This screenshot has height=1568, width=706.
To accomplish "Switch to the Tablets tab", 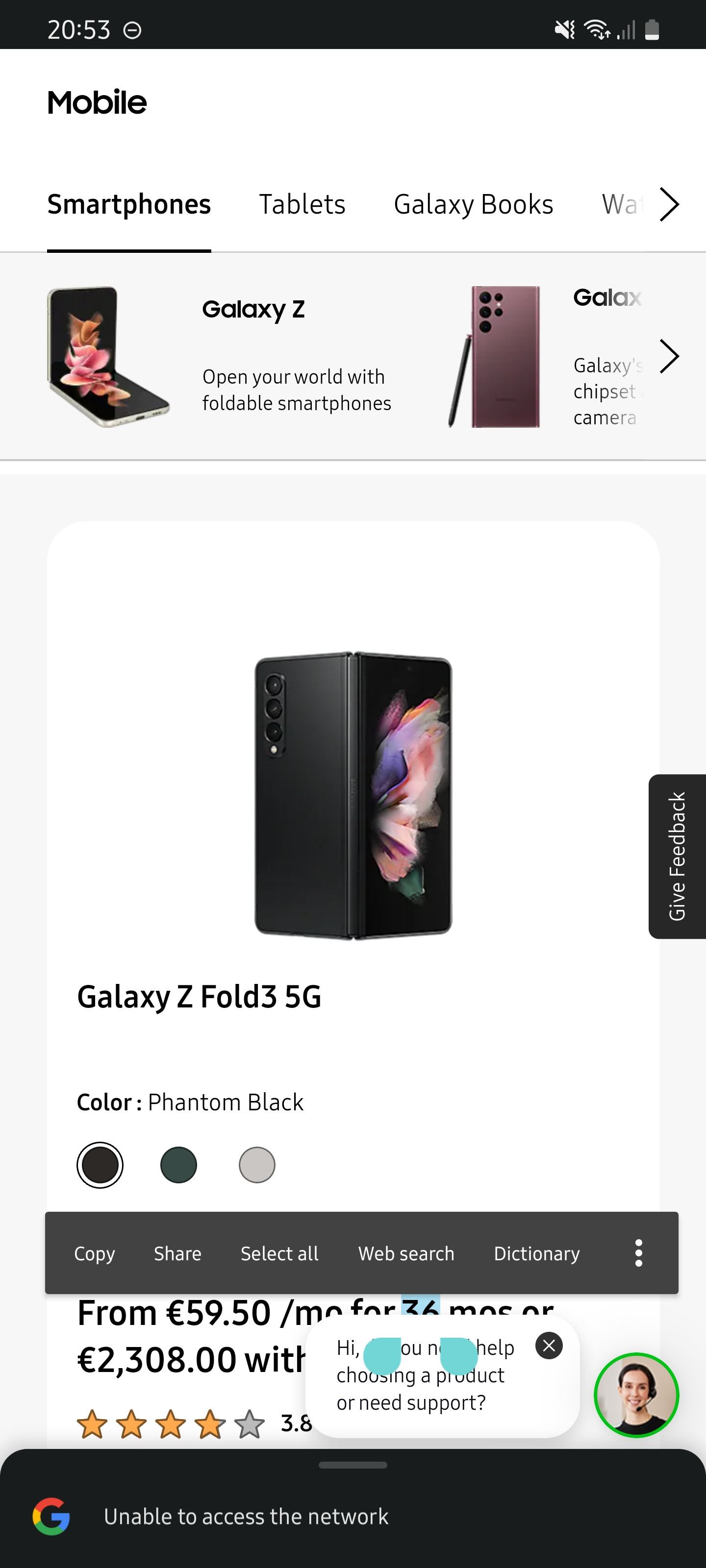I will (302, 204).
